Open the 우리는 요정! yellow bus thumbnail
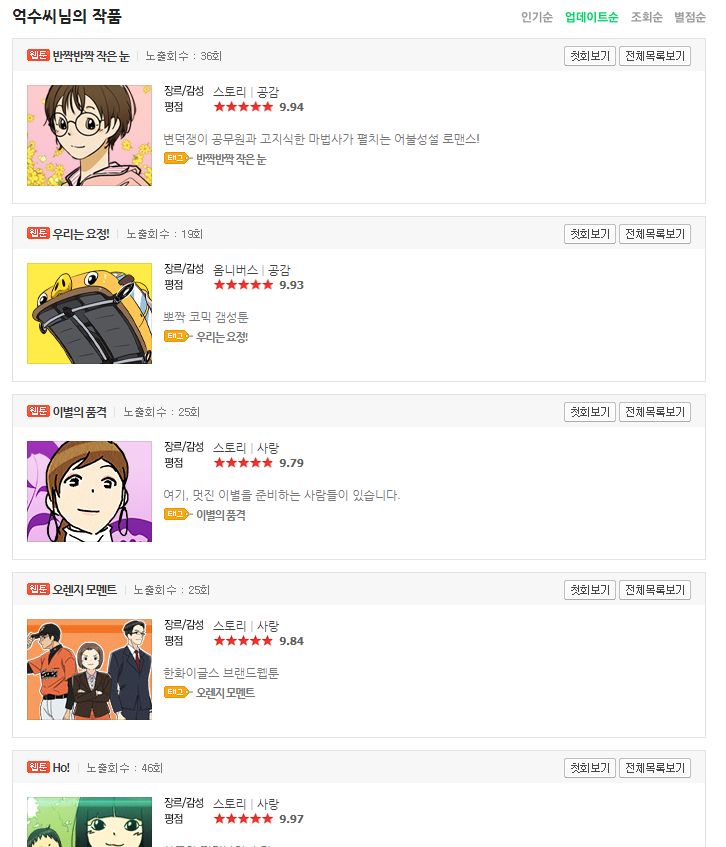The width and height of the screenshot is (726, 847). click(x=89, y=313)
